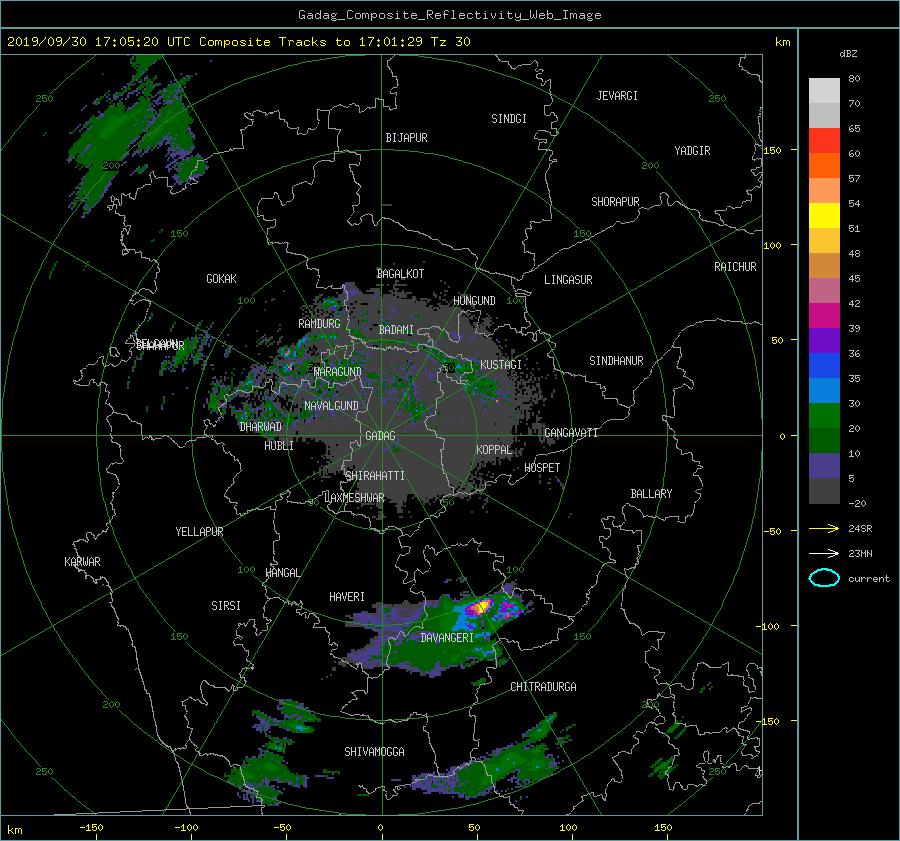The width and height of the screenshot is (900, 841).
Task: Click the yellow storm core near Davangeri
Action: [483, 605]
